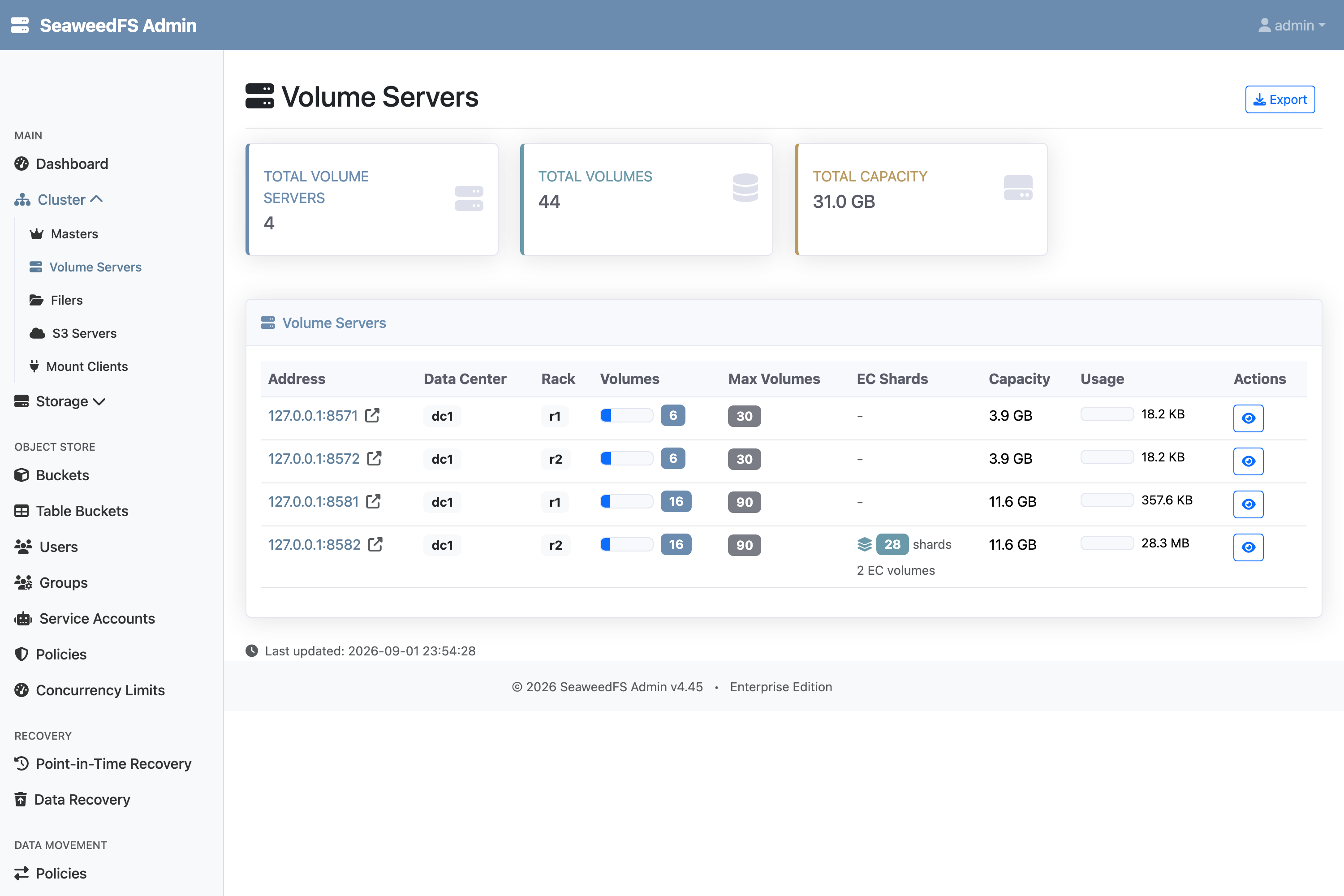View details of server 127.0.0.1:8582

coord(1248,547)
